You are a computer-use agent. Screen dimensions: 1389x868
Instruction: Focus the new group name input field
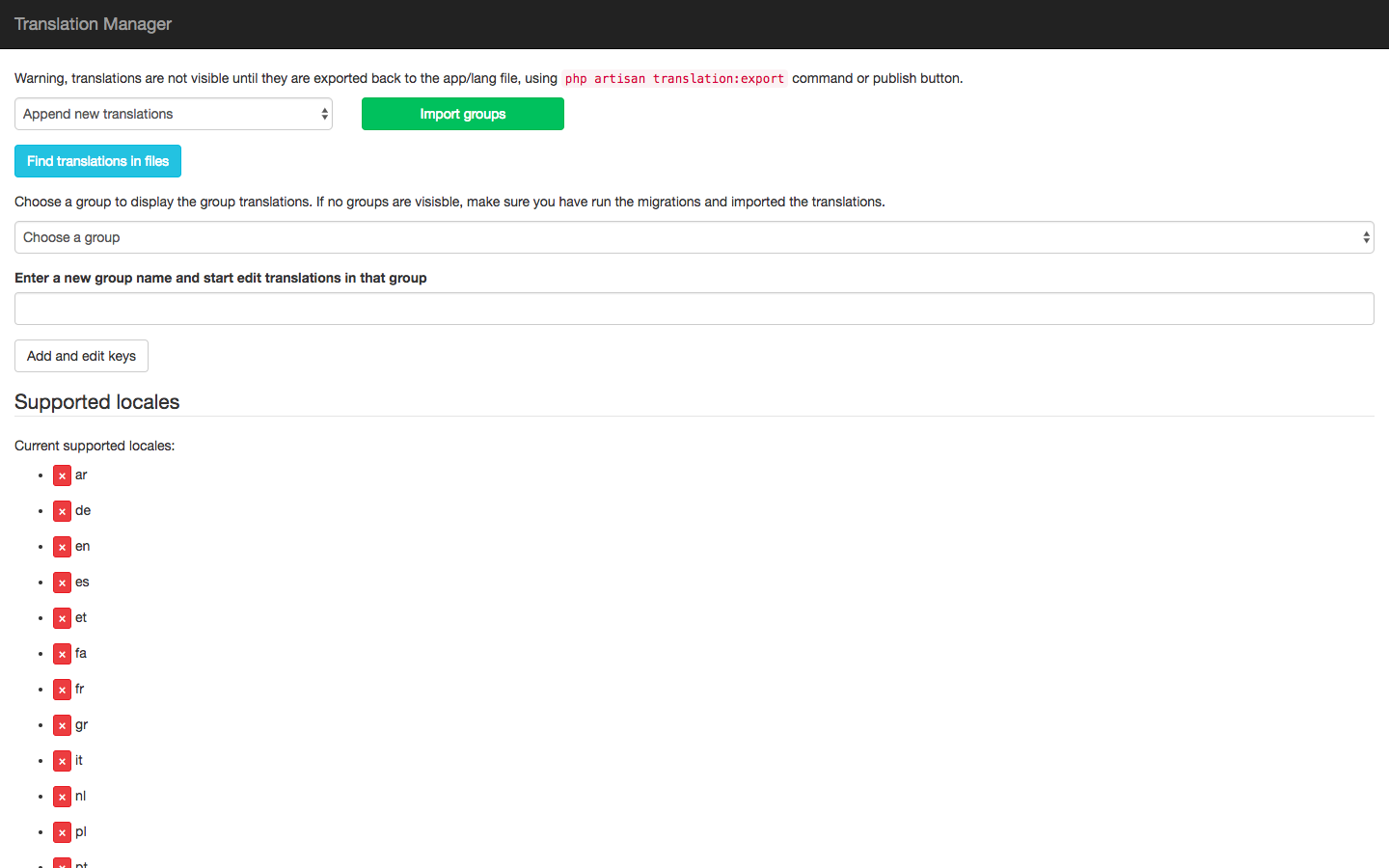point(694,309)
